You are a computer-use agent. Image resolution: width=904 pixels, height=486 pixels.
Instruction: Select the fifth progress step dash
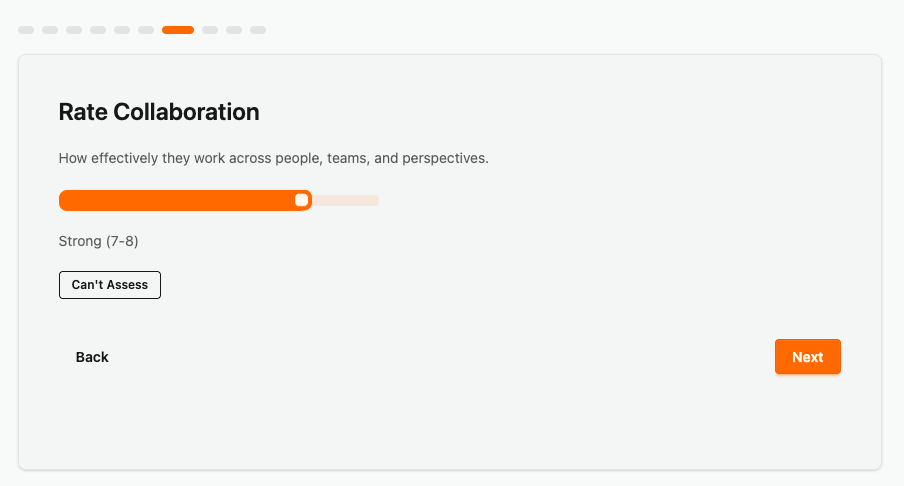tap(122, 30)
